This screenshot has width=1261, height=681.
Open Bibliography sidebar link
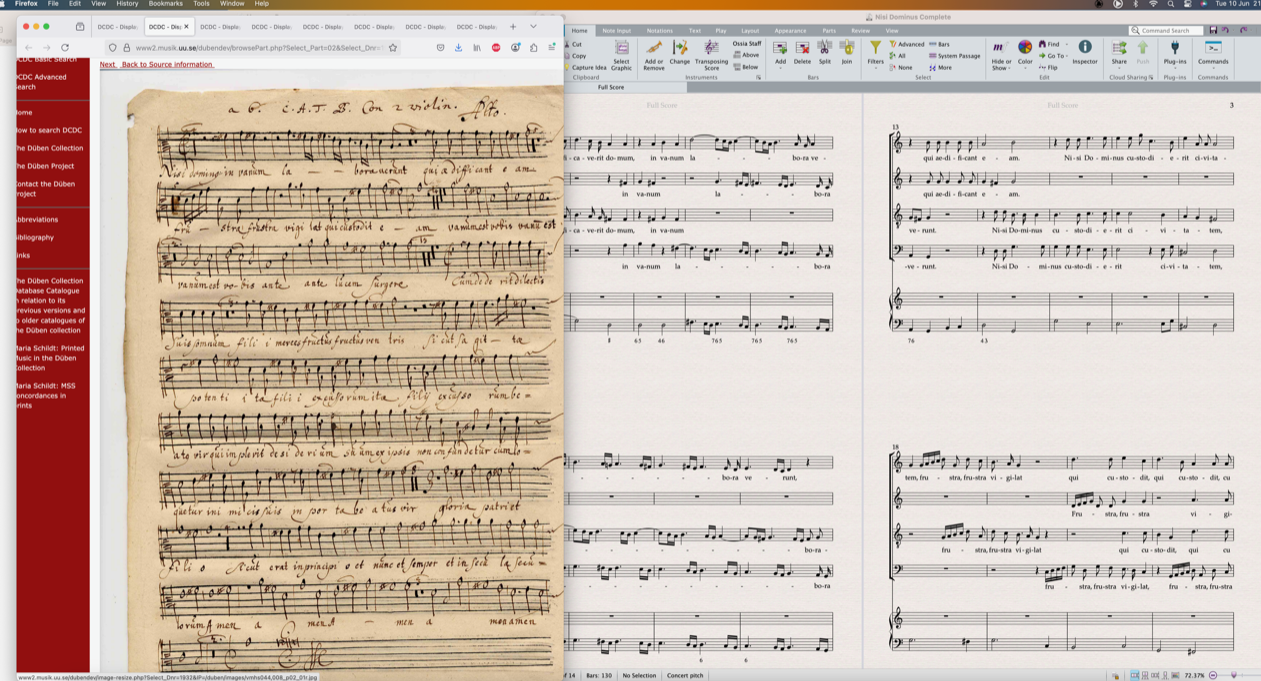pyautogui.click(x=35, y=237)
